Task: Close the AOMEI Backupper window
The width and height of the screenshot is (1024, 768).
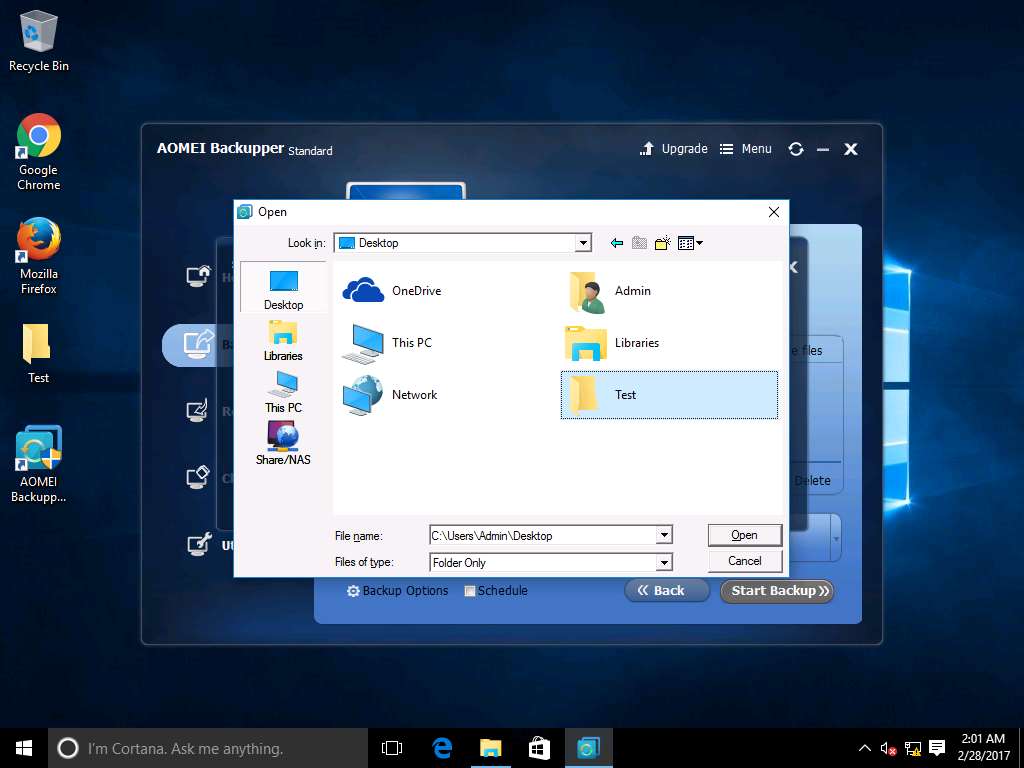Action: 850,150
